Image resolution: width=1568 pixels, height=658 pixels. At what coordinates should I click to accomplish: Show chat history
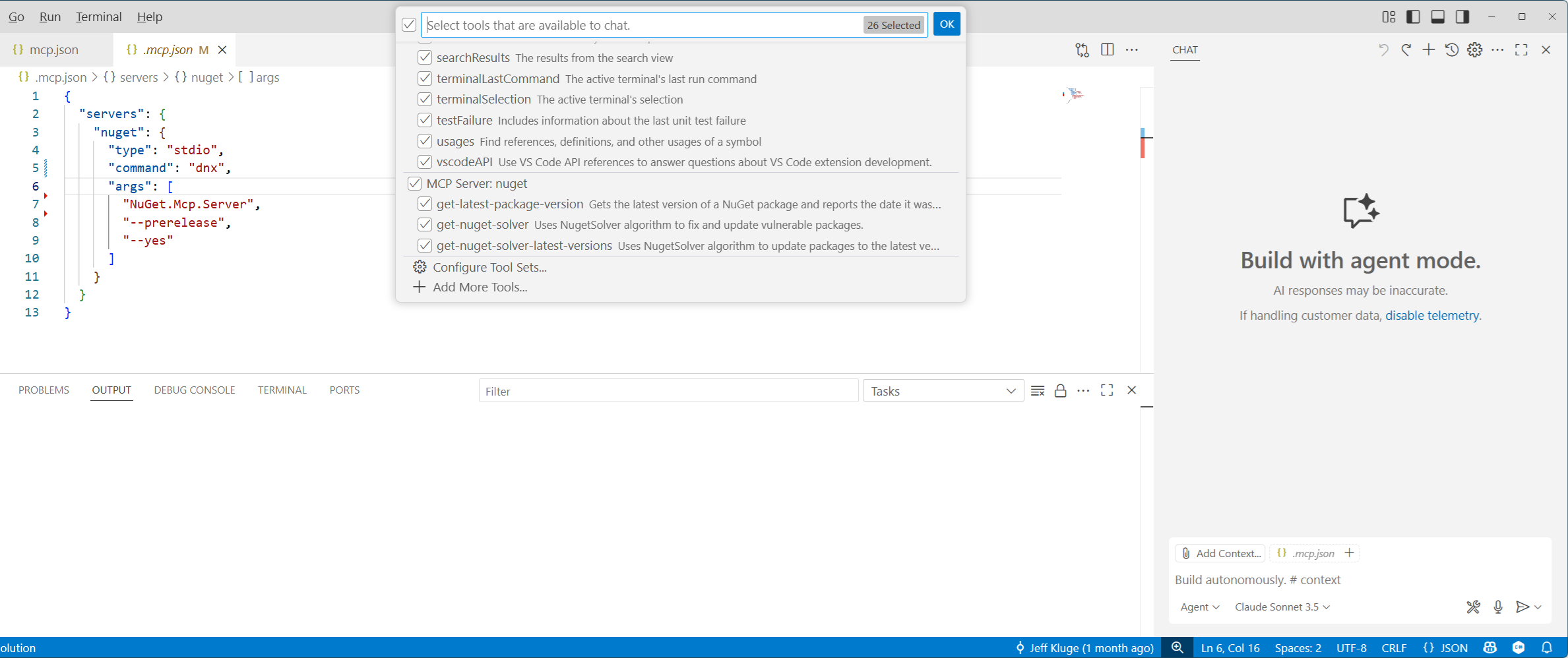[x=1451, y=49]
